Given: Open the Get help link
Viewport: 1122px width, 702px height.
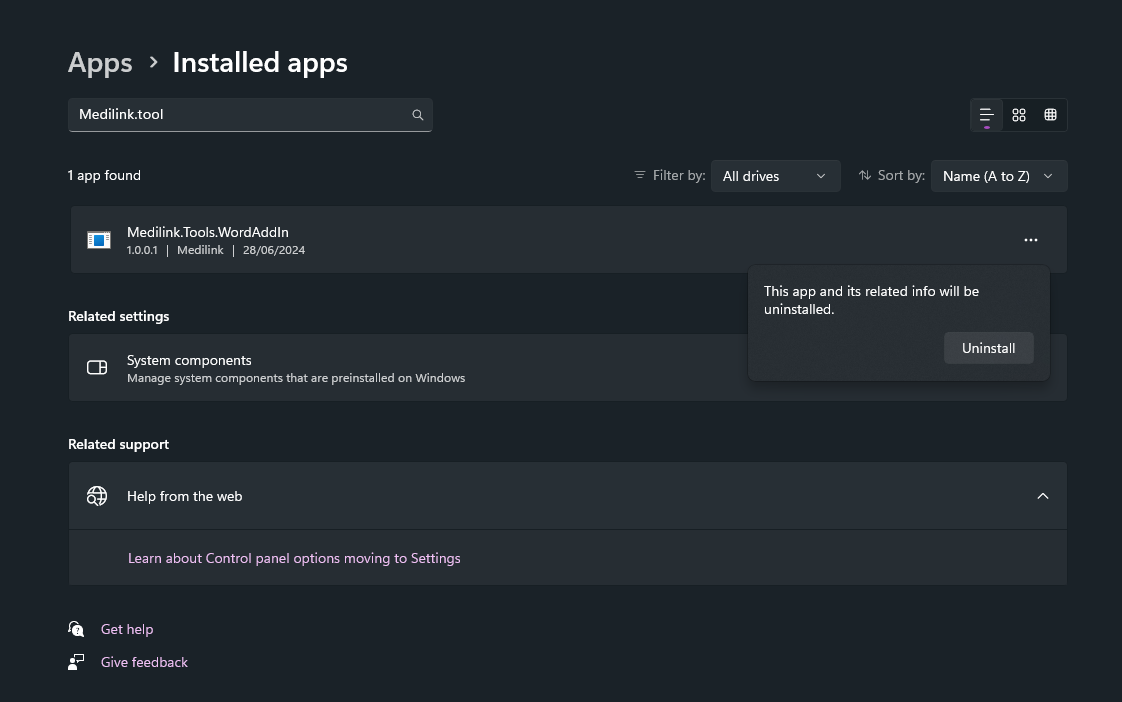Looking at the screenshot, I should [x=127, y=629].
